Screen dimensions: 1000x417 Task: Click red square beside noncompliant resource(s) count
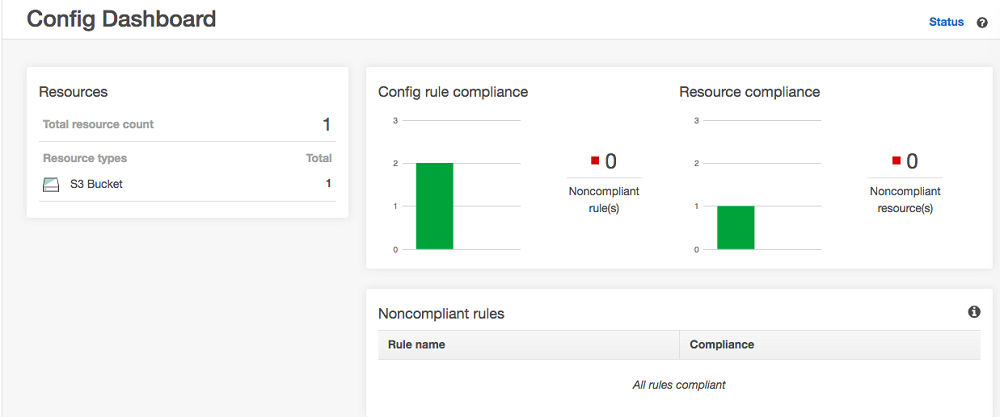click(x=896, y=160)
